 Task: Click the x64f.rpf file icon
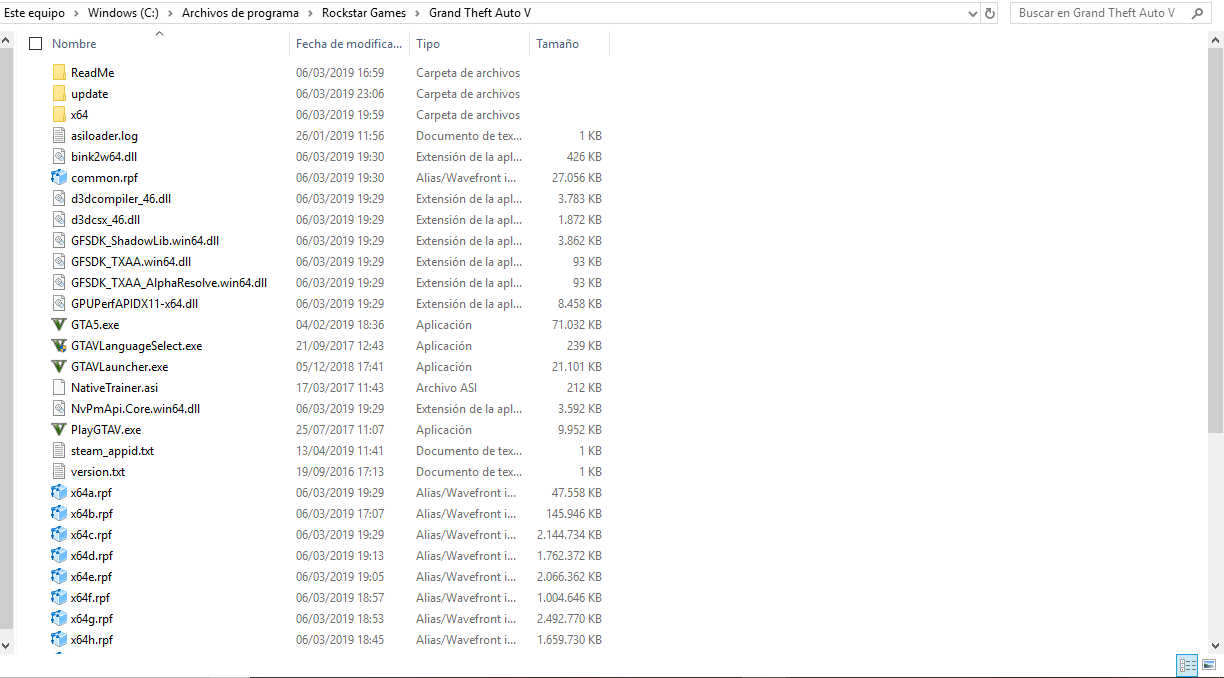pos(59,598)
